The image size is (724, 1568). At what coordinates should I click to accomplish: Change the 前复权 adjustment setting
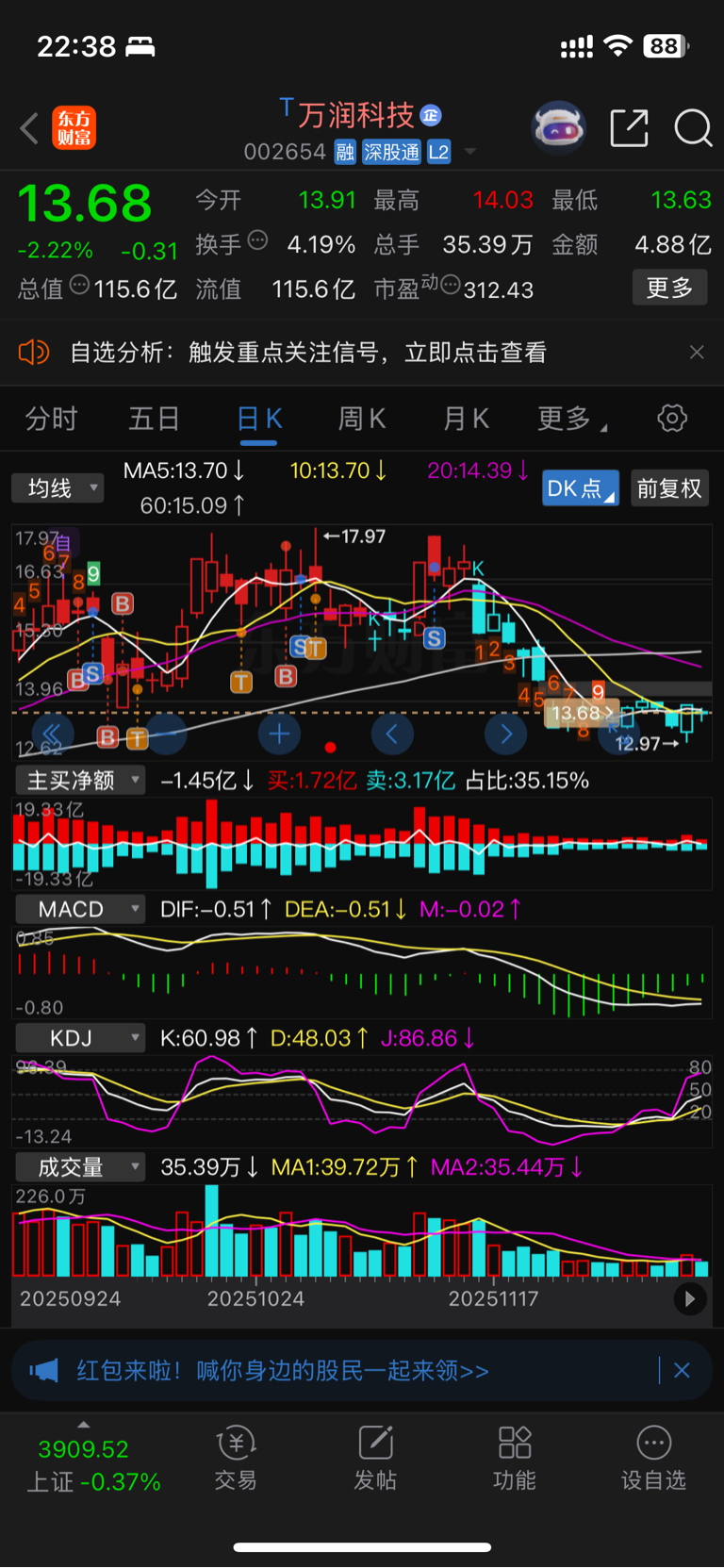coord(669,488)
